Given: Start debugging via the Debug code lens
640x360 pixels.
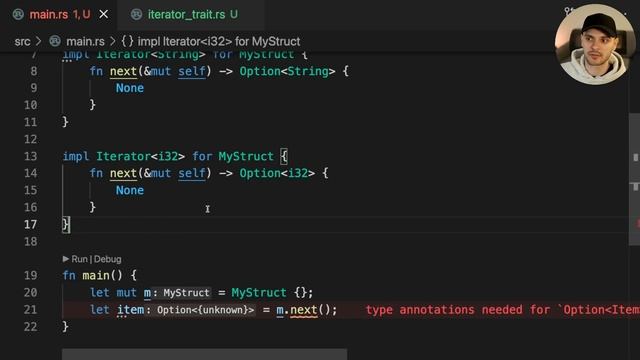Looking at the screenshot, I should 108,259.
